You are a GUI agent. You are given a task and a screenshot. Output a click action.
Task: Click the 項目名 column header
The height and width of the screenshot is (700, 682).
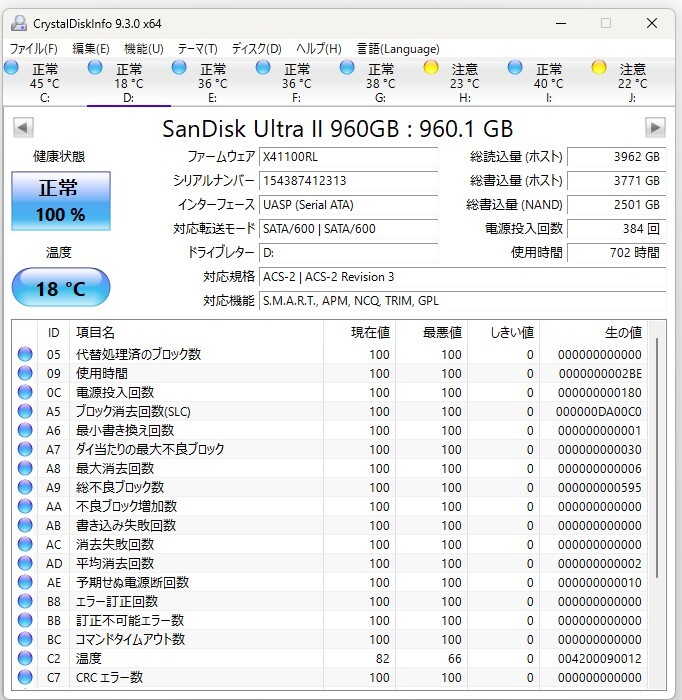196,333
